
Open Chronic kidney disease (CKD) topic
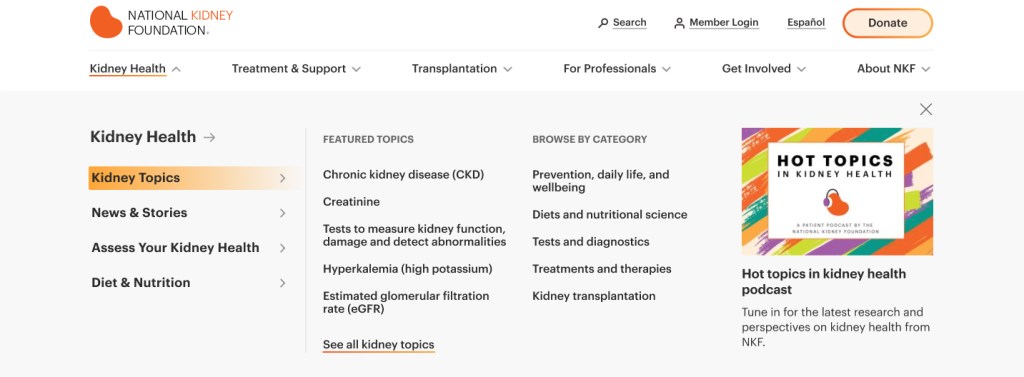point(403,175)
